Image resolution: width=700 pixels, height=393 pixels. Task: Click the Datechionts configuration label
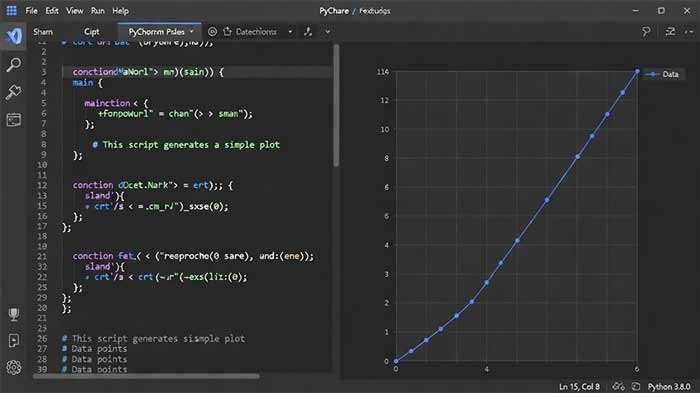click(256, 32)
